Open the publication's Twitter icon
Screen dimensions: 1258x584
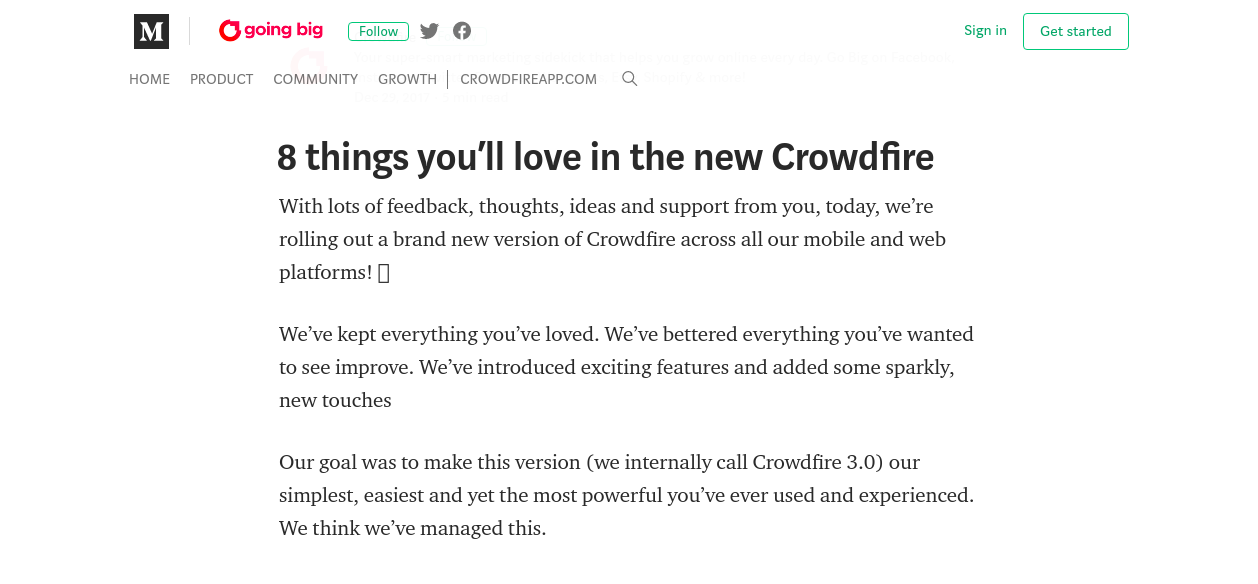[x=430, y=31]
